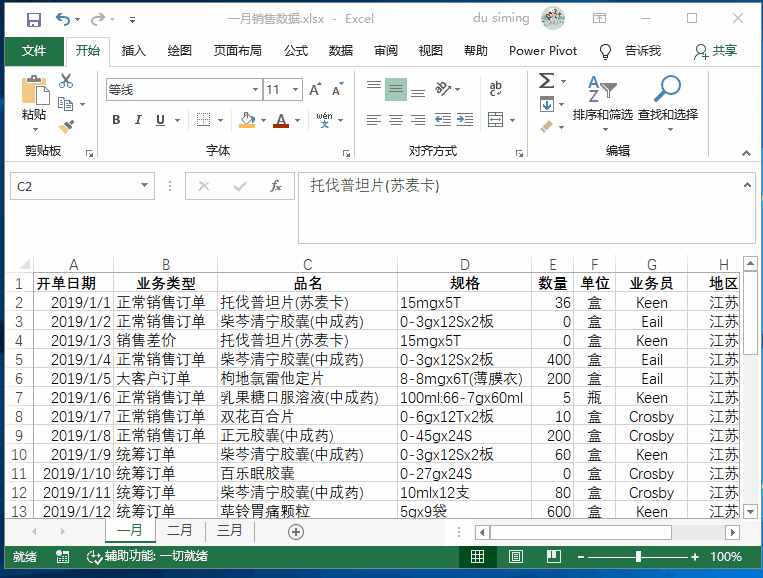Click the Format Painter brush icon

pyautogui.click(x=66, y=127)
